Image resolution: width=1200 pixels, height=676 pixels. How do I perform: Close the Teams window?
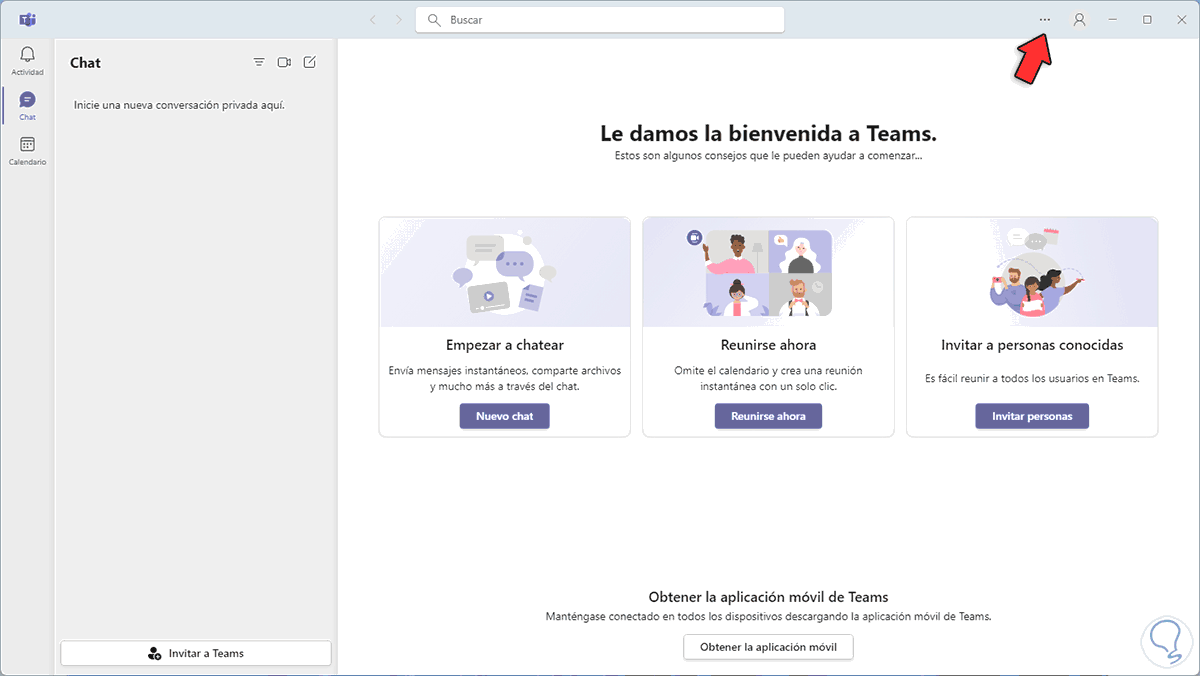coord(1181,19)
